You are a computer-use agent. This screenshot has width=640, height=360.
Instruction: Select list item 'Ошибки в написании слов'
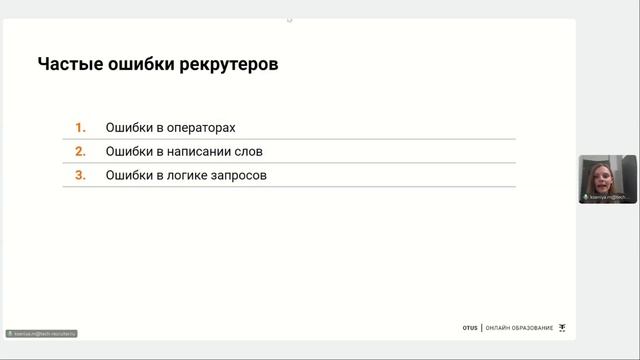[x=184, y=151]
